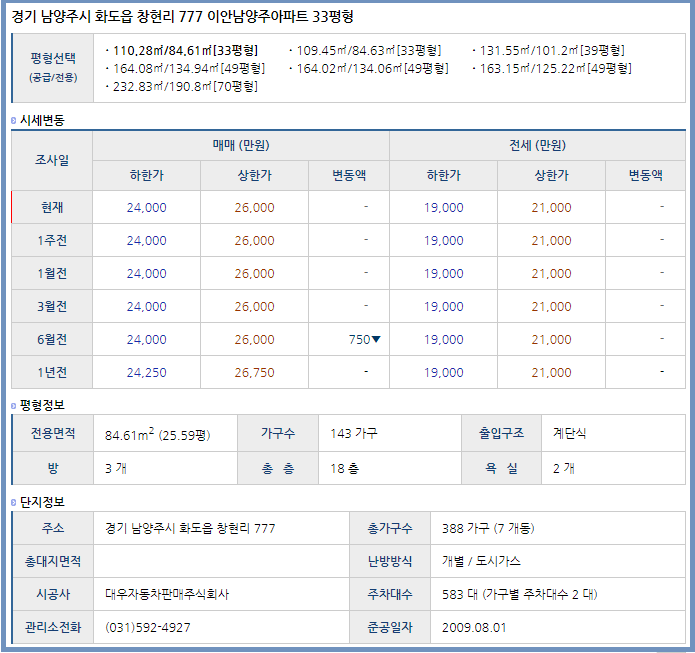Click 24,000 in the 6월전 row

pos(147,340)
